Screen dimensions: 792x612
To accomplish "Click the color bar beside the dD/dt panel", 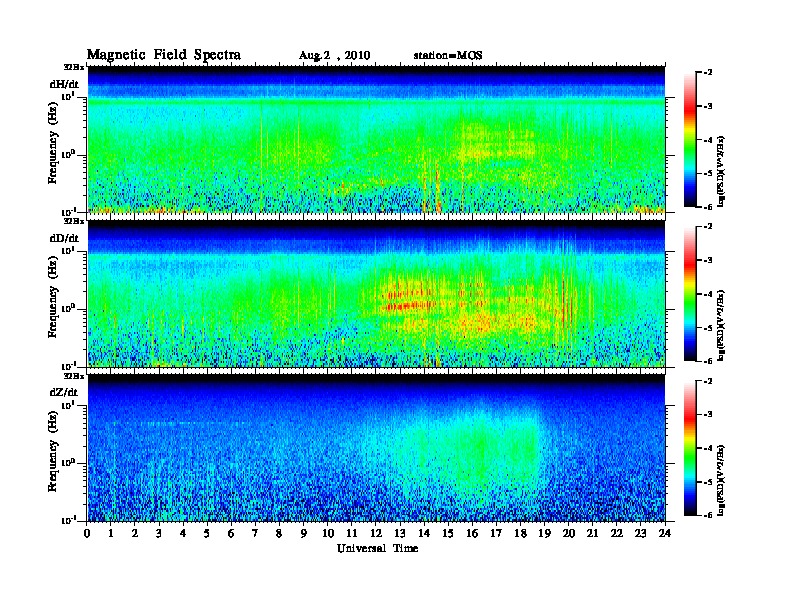I will (689, 293).
